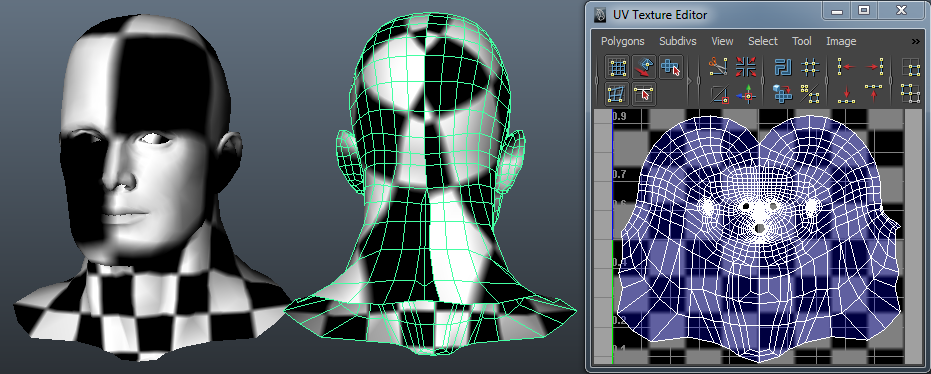Click the blue Layout UVs icon
The image size is (931, 374).
pyautogui.click(x=784, y=66)
